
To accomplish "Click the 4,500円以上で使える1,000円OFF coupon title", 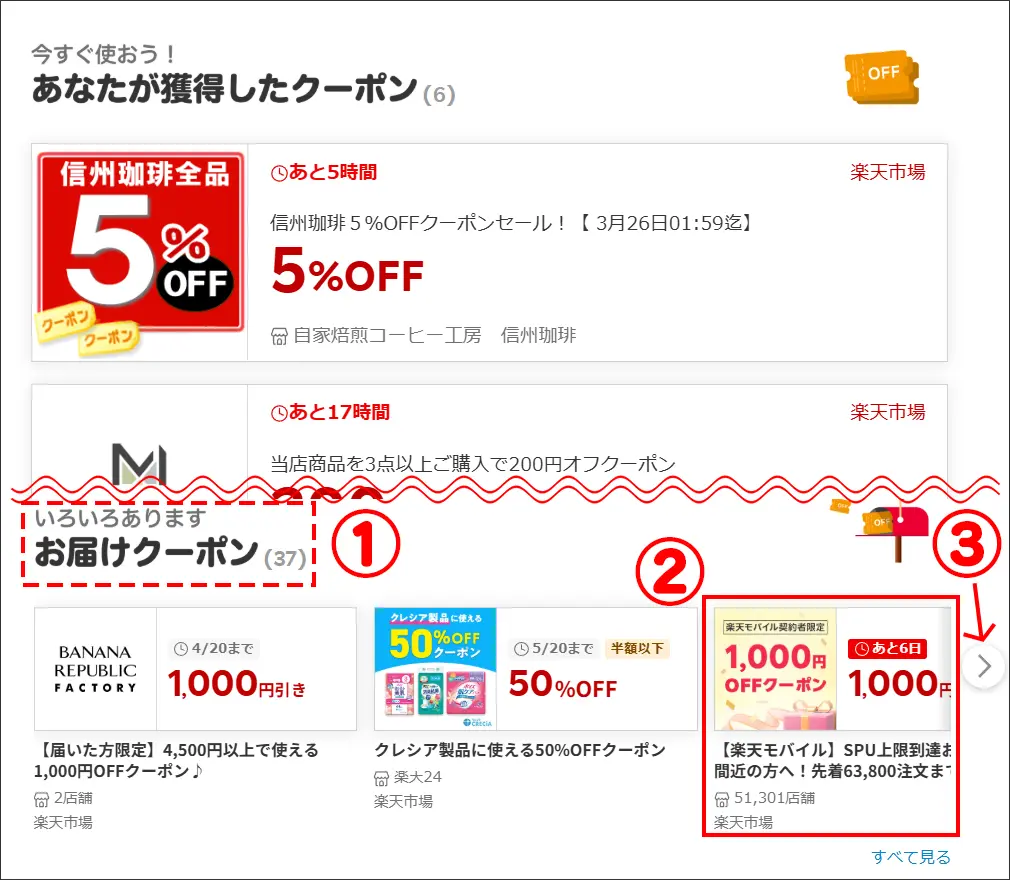I will (x=176, y=761).
